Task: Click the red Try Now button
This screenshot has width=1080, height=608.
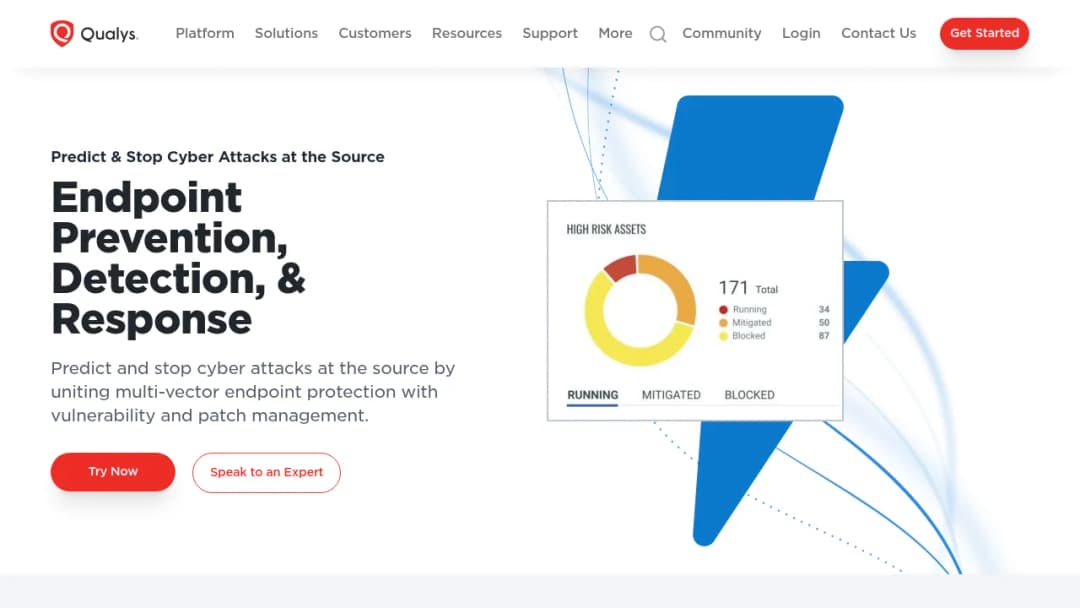Action: 113,472
